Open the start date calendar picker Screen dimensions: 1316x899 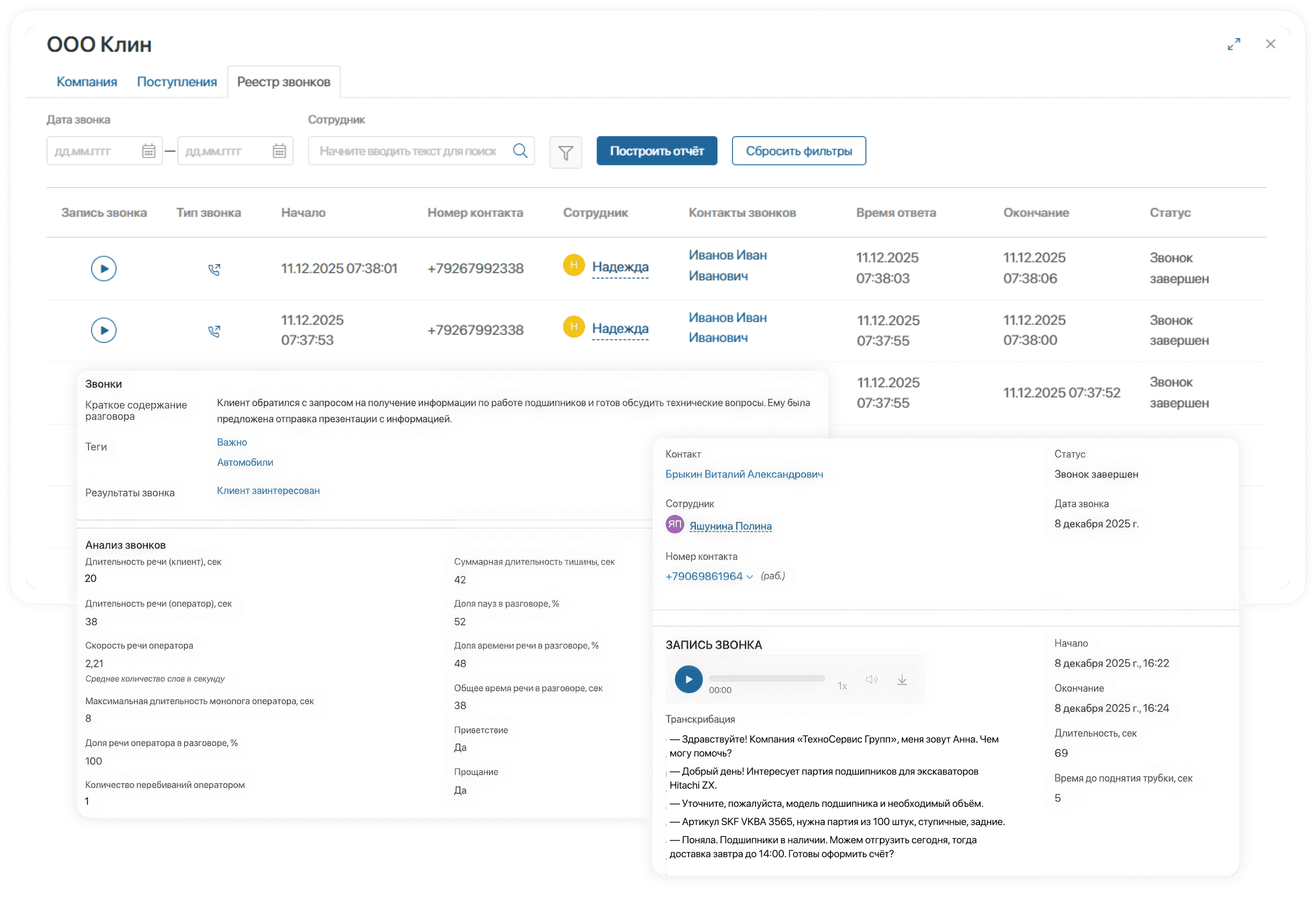click(x=148, y=151)
